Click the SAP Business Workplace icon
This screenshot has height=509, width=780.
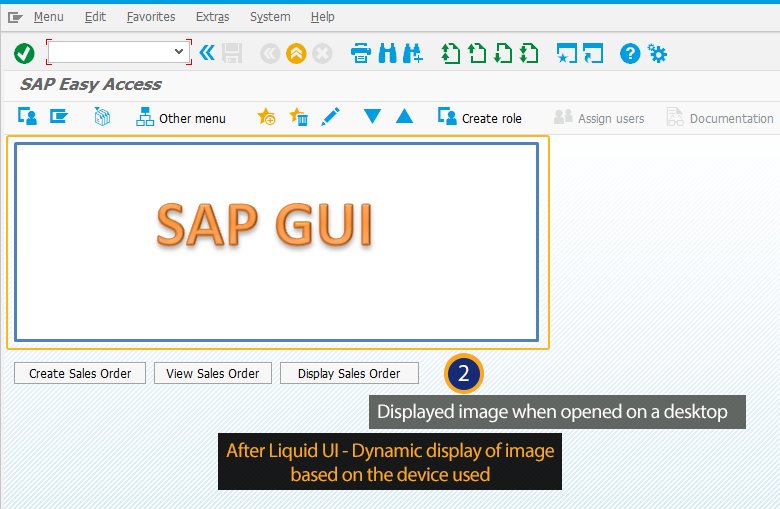click(102, 117)
